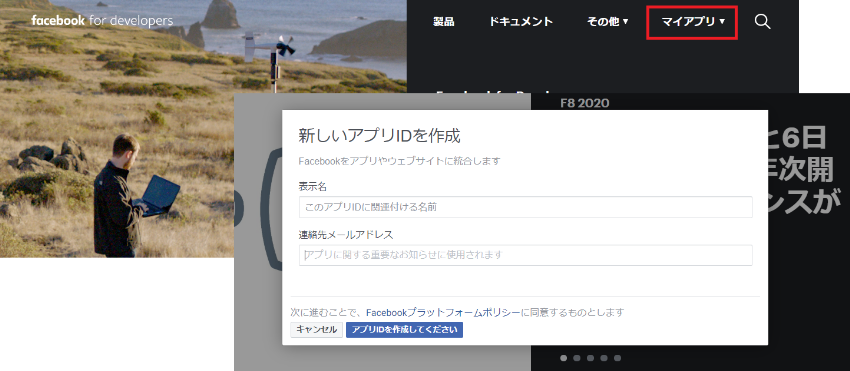Click the F8 2020 heading text

click(x=584, y=103)
